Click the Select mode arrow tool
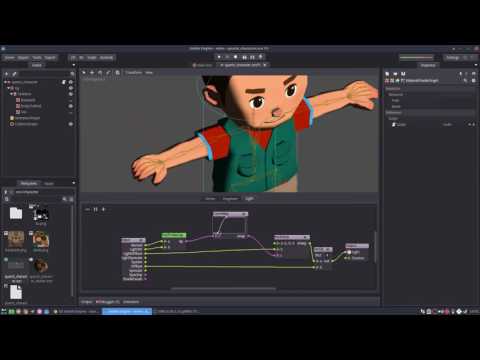480x360 pixels. point(84,72)
